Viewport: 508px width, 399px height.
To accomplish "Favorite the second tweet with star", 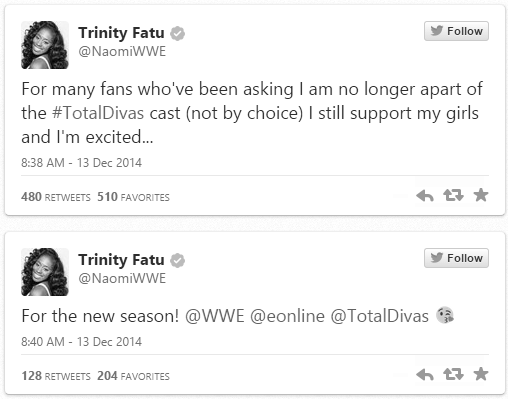I will click(x=481, y=374).
